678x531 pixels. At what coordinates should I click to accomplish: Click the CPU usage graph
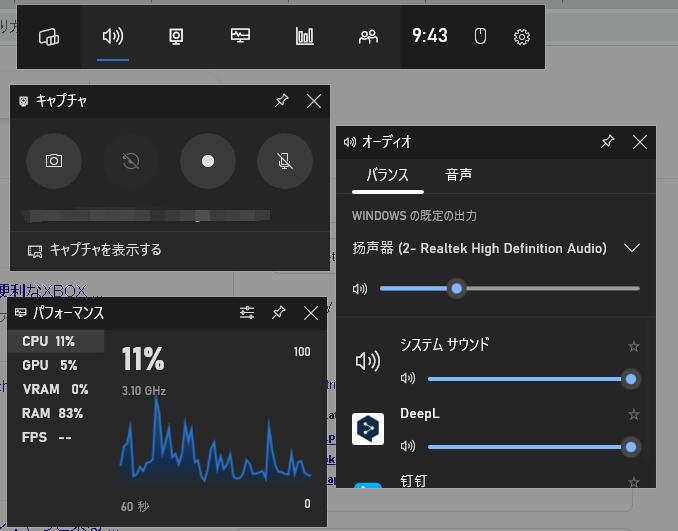215,441
